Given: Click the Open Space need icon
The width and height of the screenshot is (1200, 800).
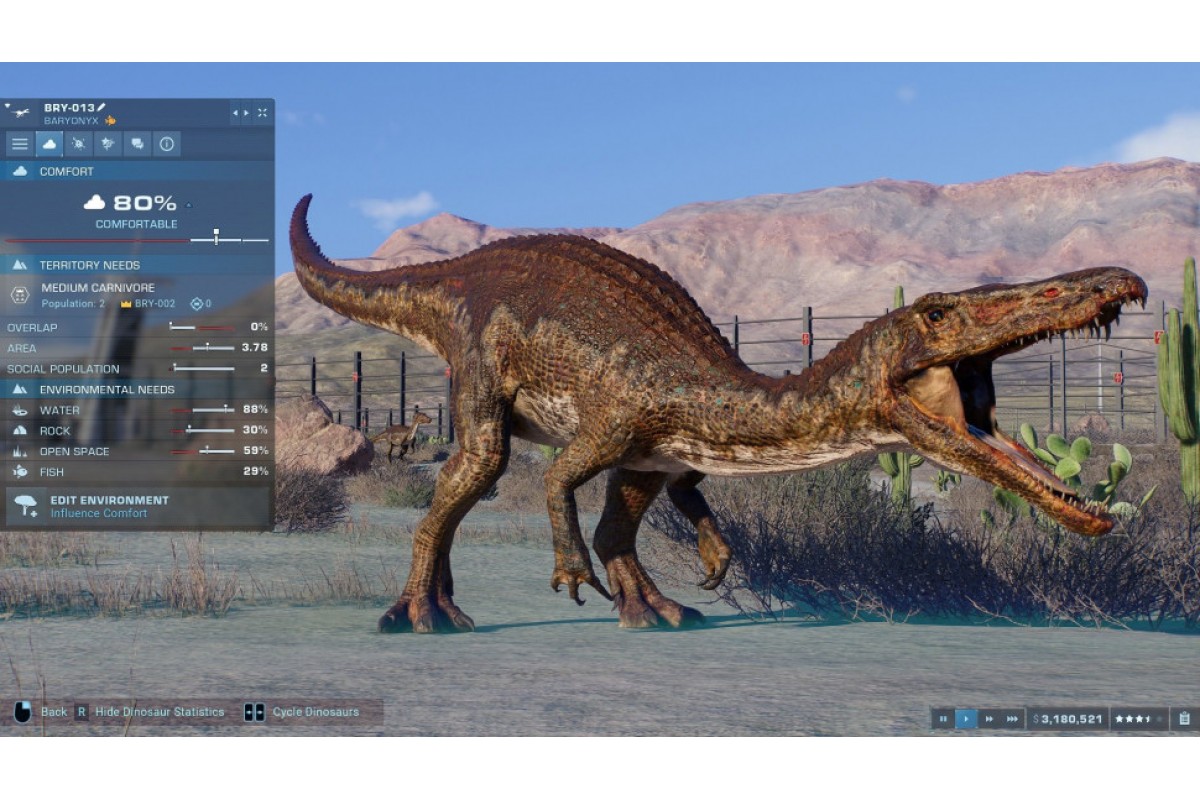Looking at the screenshot, I should tap(20, 451).
